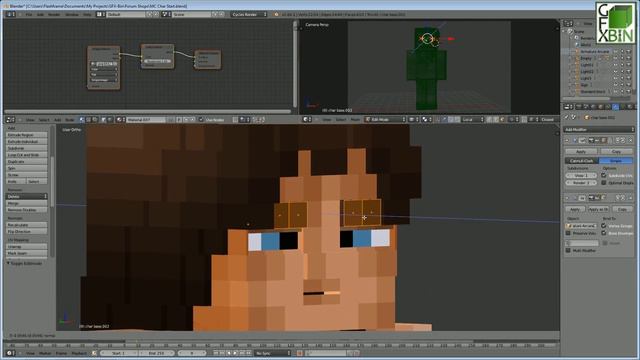This screenshot has width=640, height=360.
Task: Click the Info editor type icon
Action: [10, 14]
